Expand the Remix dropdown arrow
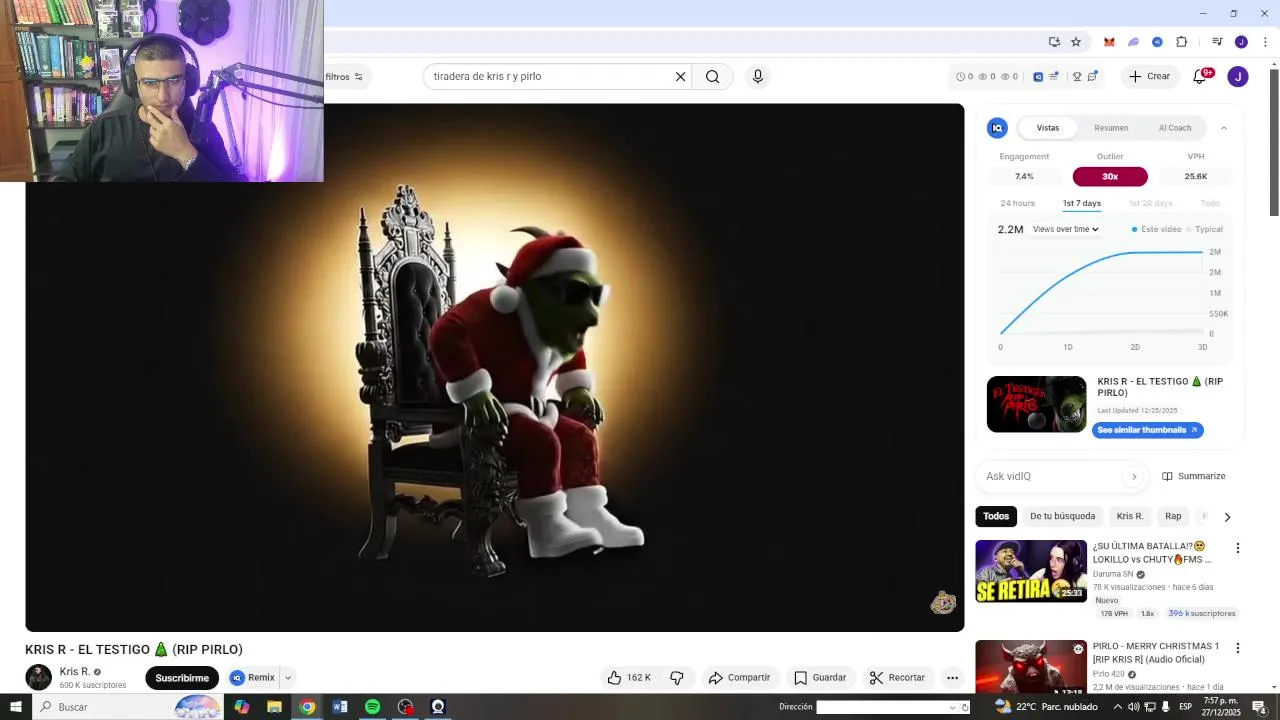Screen dimensions: 1280x720 coord(288,678)
